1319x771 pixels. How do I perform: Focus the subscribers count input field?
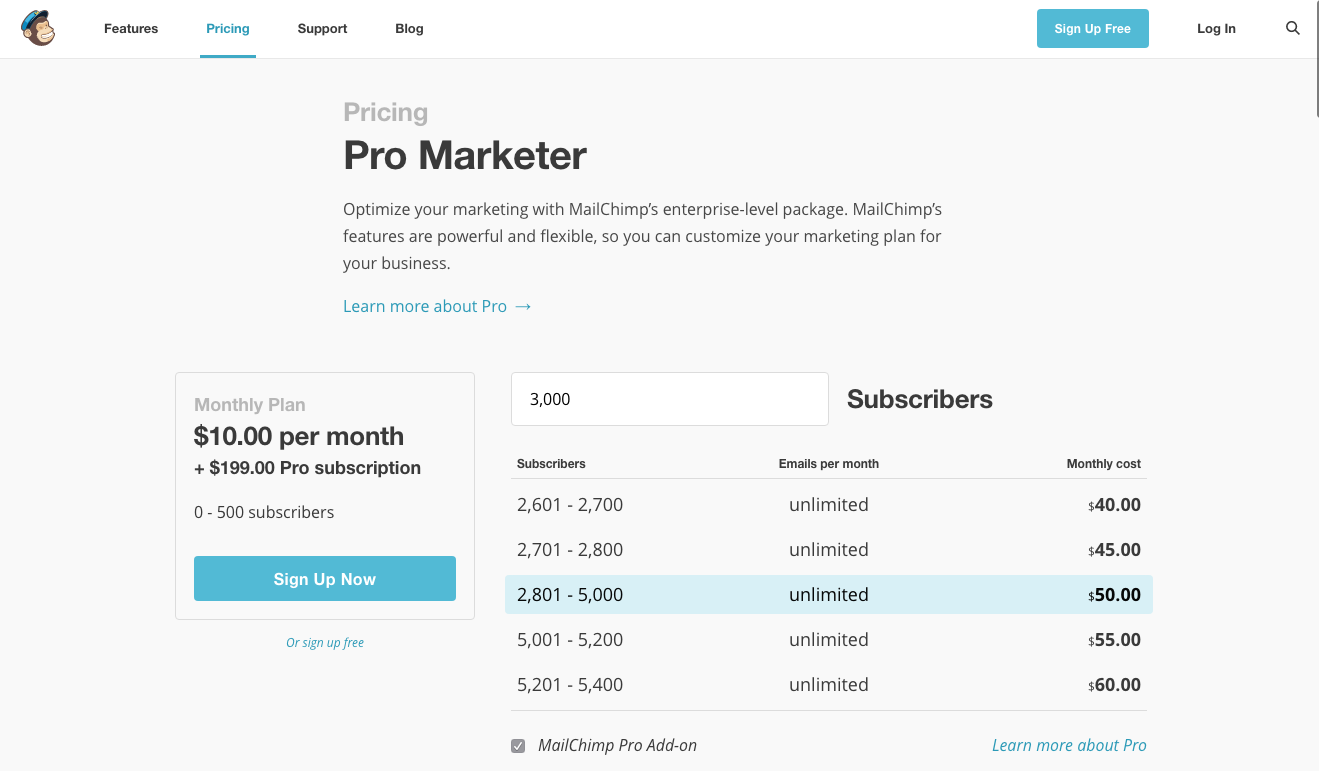[x=669, y=399]
